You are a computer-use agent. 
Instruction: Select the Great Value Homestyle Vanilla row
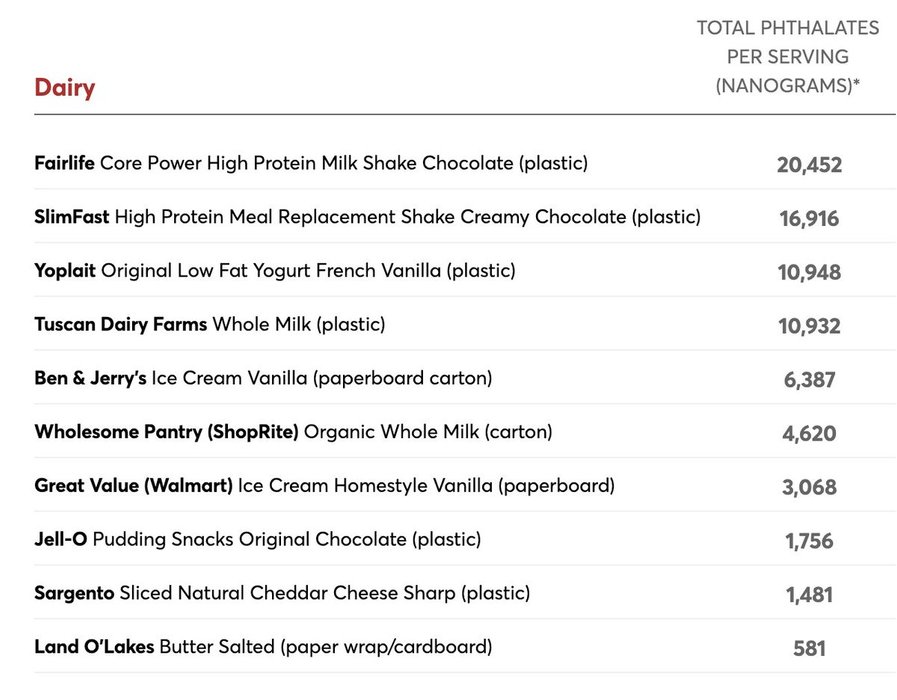pyautogui.click(x=465, y=486)
